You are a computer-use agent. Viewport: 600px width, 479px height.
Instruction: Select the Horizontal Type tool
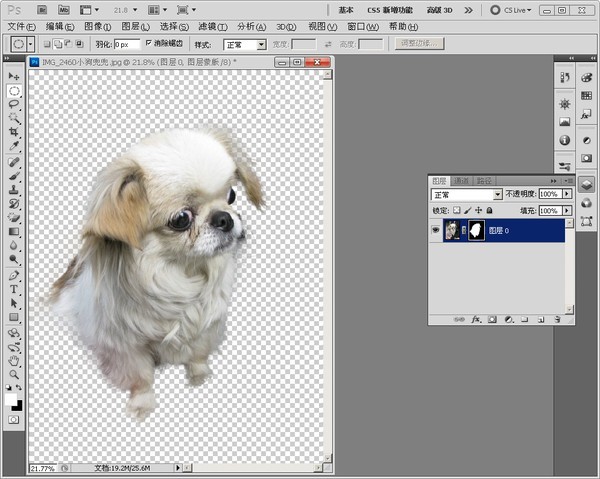pyautogui.click(x=14, y=289)
